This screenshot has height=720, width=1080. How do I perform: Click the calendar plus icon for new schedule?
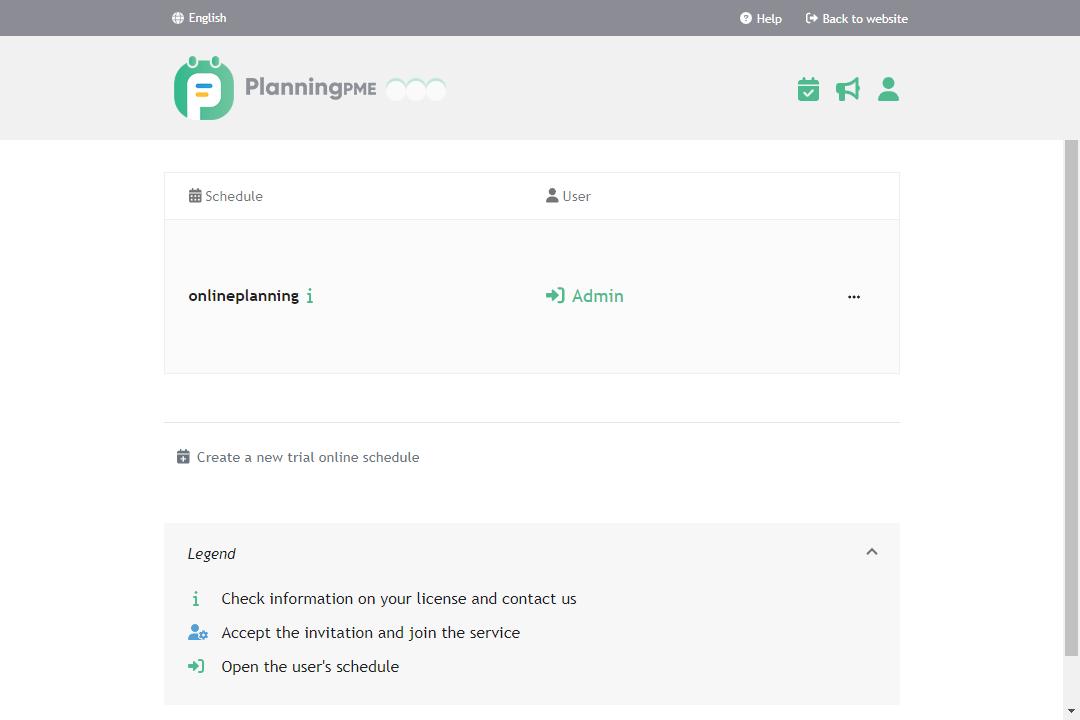[183, 457]
